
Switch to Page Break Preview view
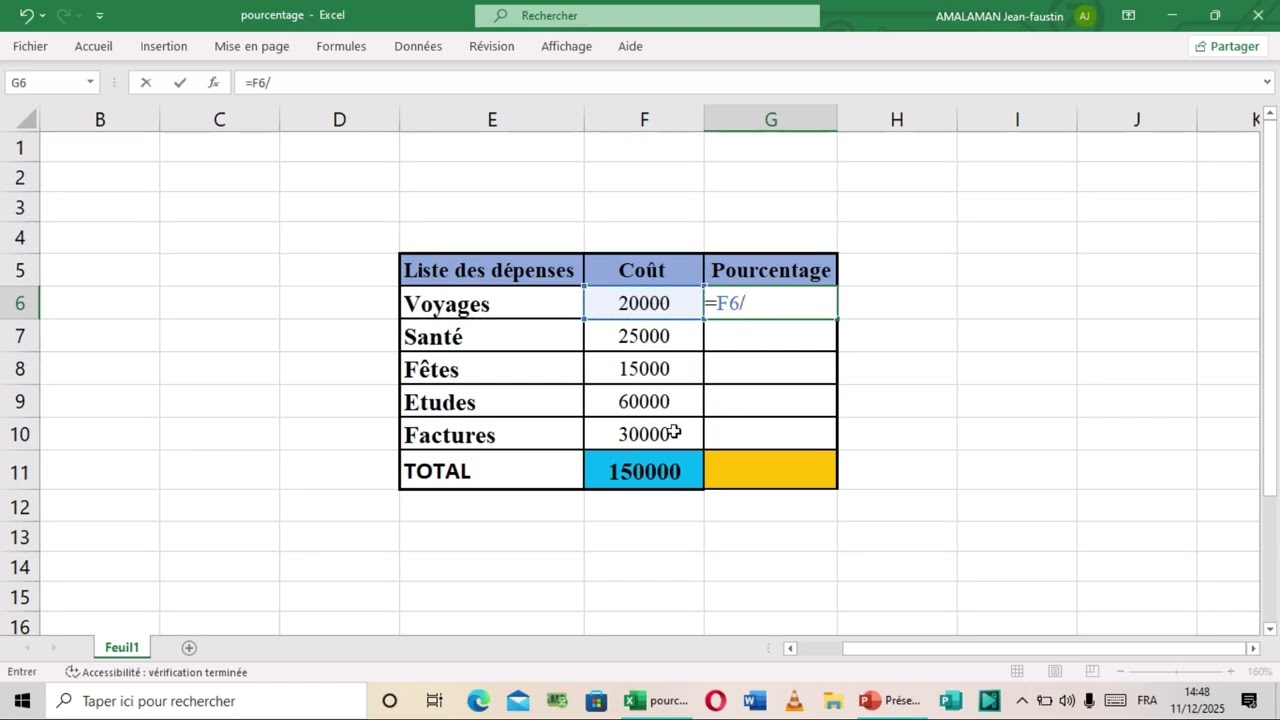(x=1092, y=672)
